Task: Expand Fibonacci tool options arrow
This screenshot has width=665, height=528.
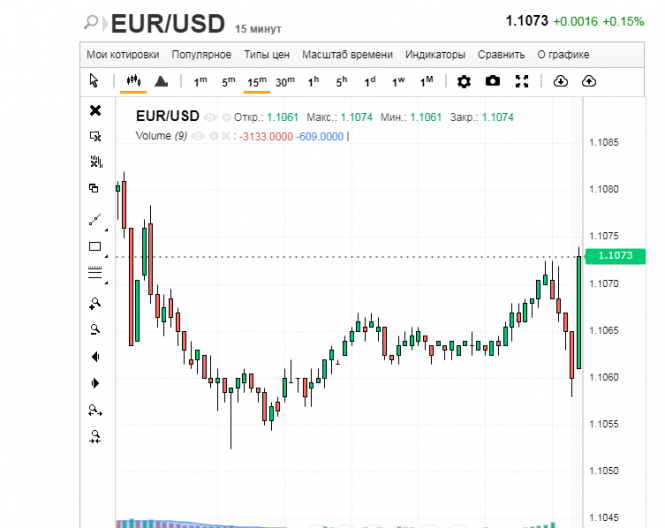Action: coord(106,282)
